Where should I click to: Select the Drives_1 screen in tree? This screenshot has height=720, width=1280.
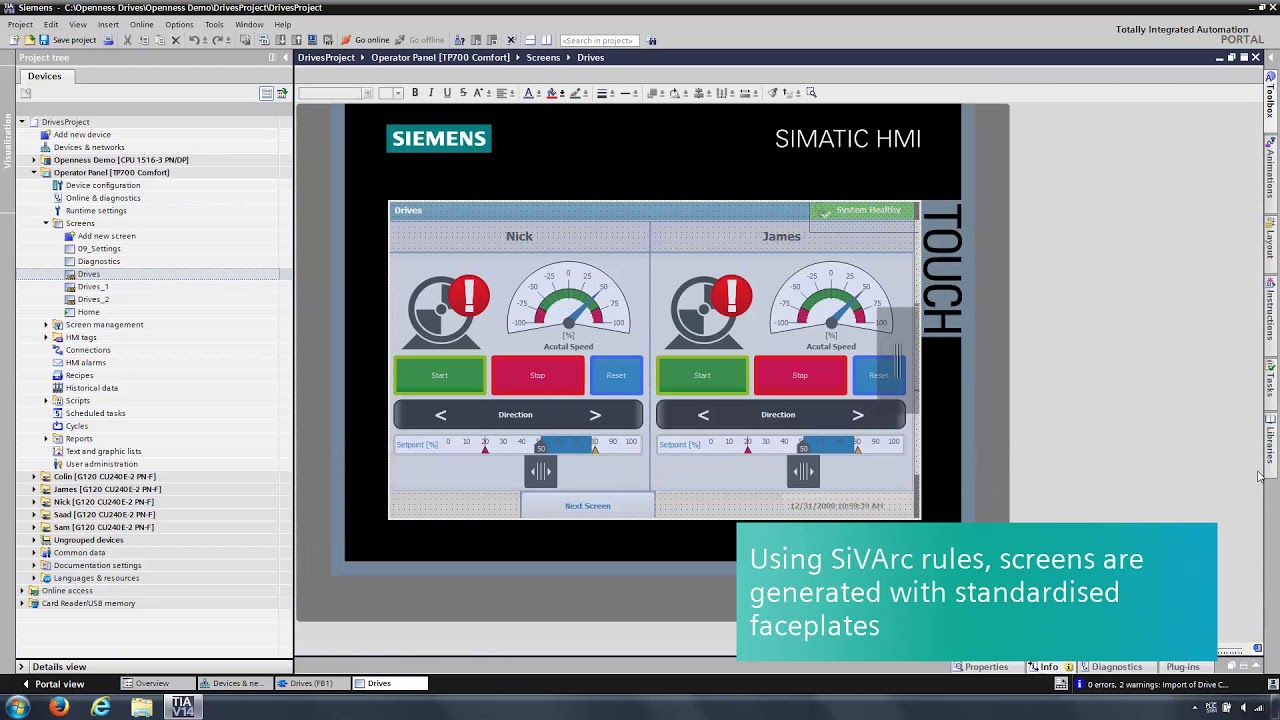pyautogui.click(x=93, y=286)
